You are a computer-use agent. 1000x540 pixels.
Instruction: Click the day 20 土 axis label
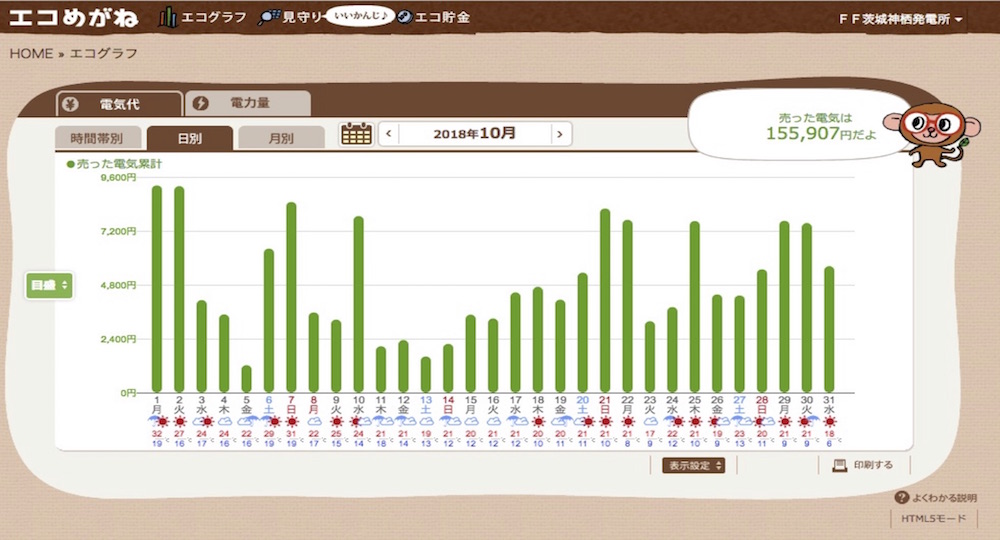pyautogui.click(x=582, y=405)
